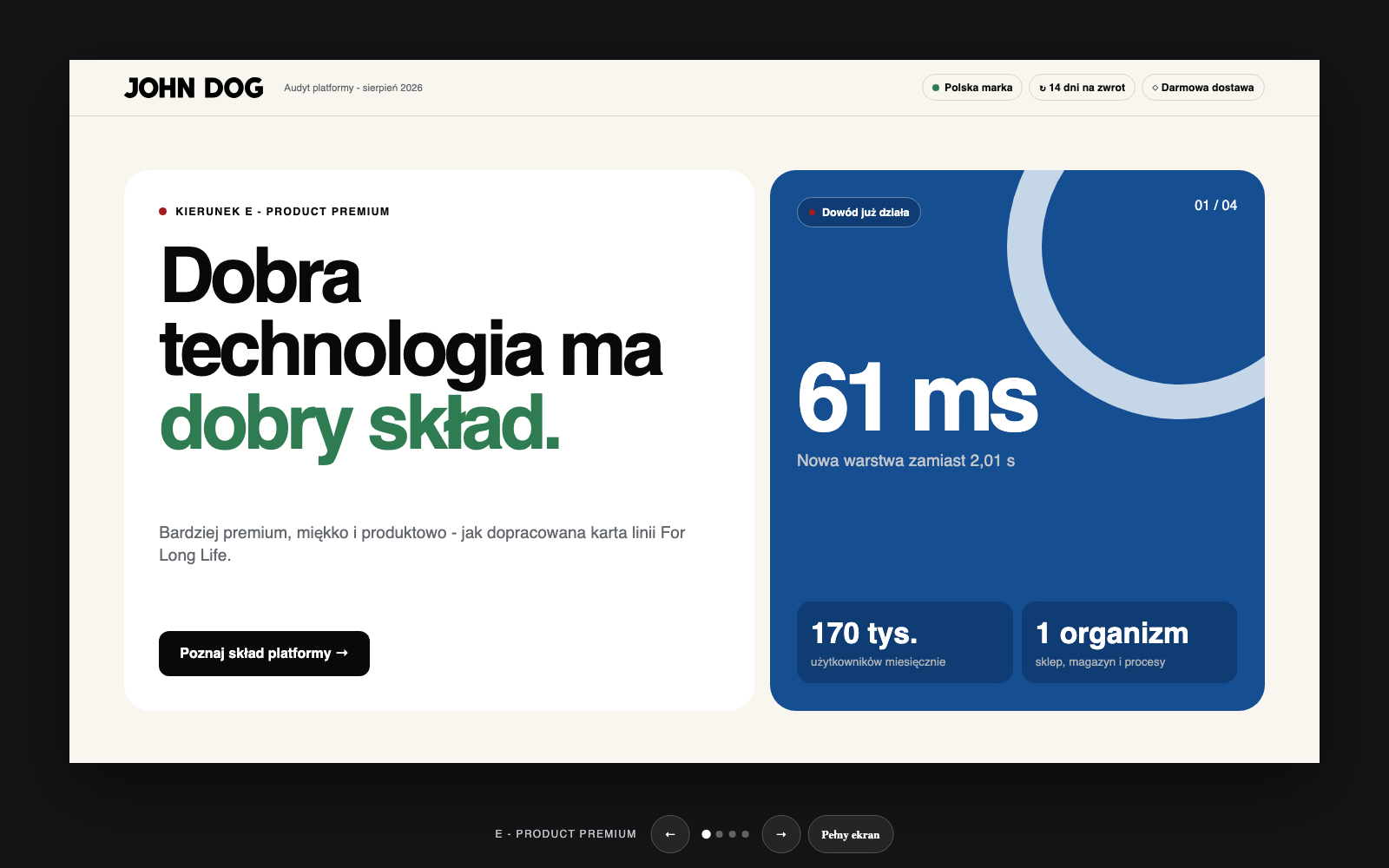Click the 01 / 04 slide counter
Screen dimensions: 1389x868
click(1215, 206)
